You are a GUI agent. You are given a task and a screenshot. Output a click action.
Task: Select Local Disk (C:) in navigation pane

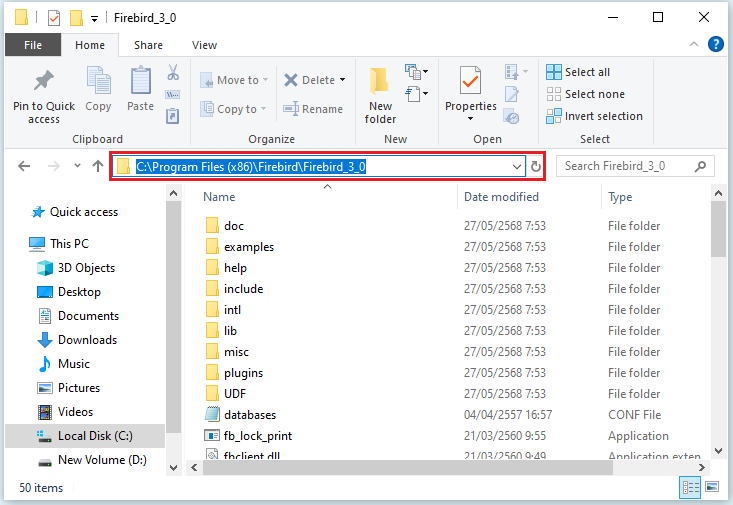95,436
